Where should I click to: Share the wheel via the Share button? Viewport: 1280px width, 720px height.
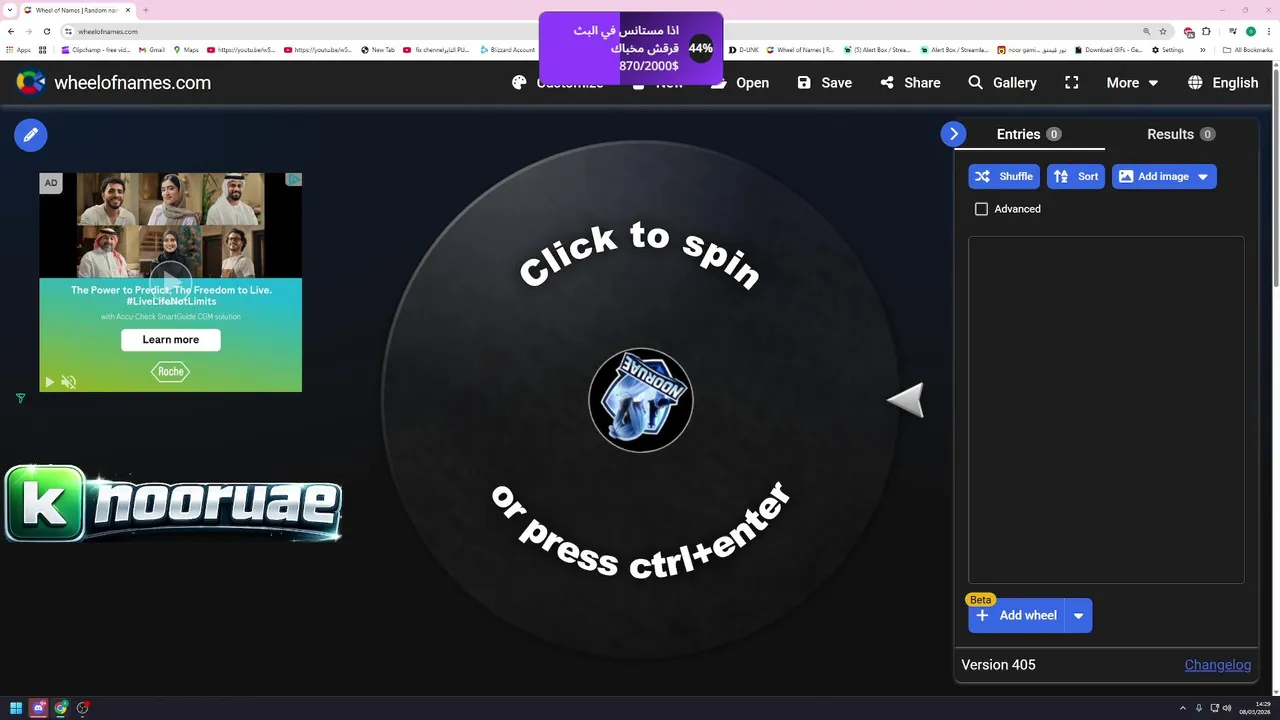coord(910,83)
